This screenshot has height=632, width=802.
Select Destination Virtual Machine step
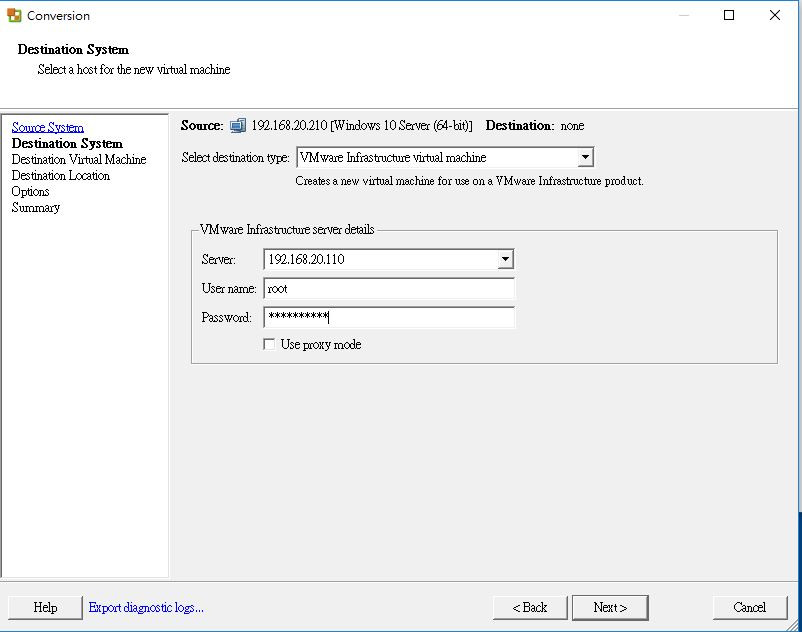tap(79, 160)
